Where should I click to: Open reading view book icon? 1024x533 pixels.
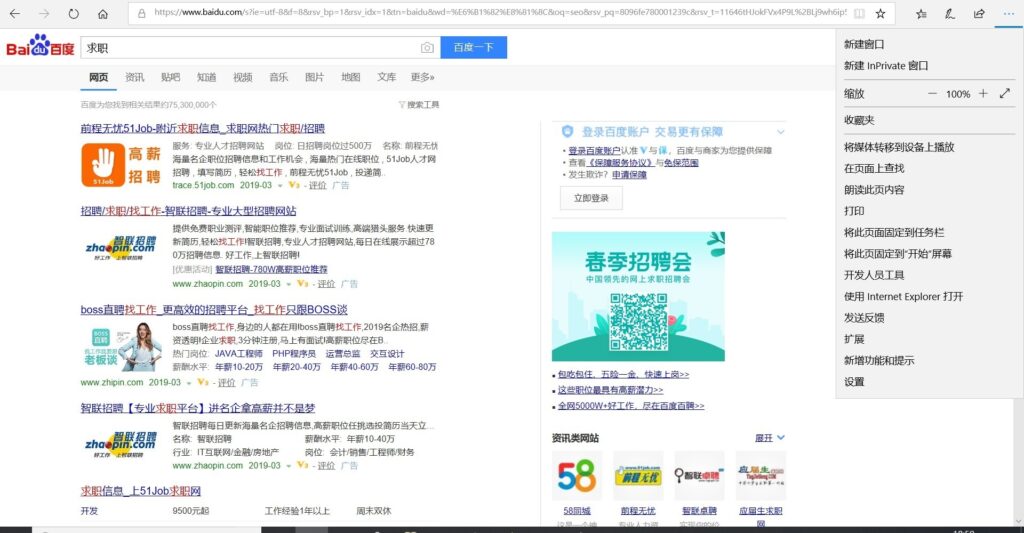click(859, 13)
